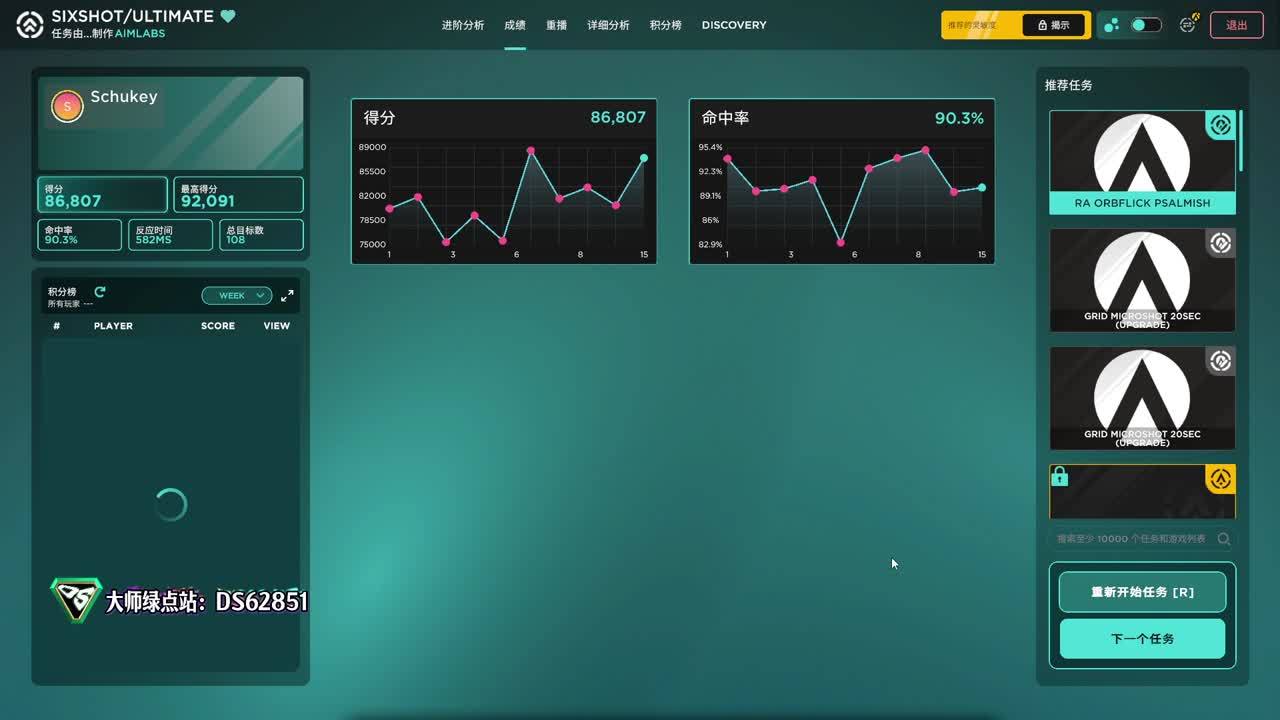Click the 反应时间 582MS stat tile
This screenshot has height=720, width=1280.
(x=171, y=235)
